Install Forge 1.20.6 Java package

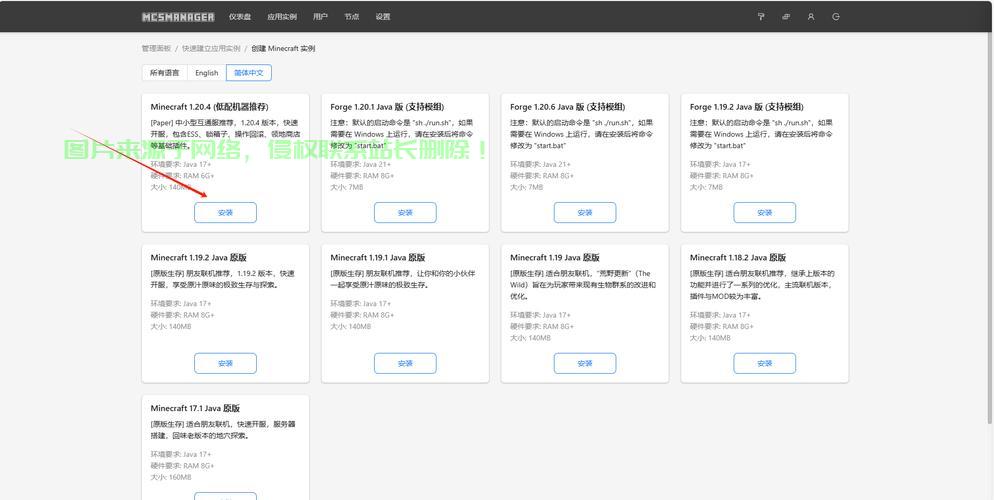(x=584, y=213)
